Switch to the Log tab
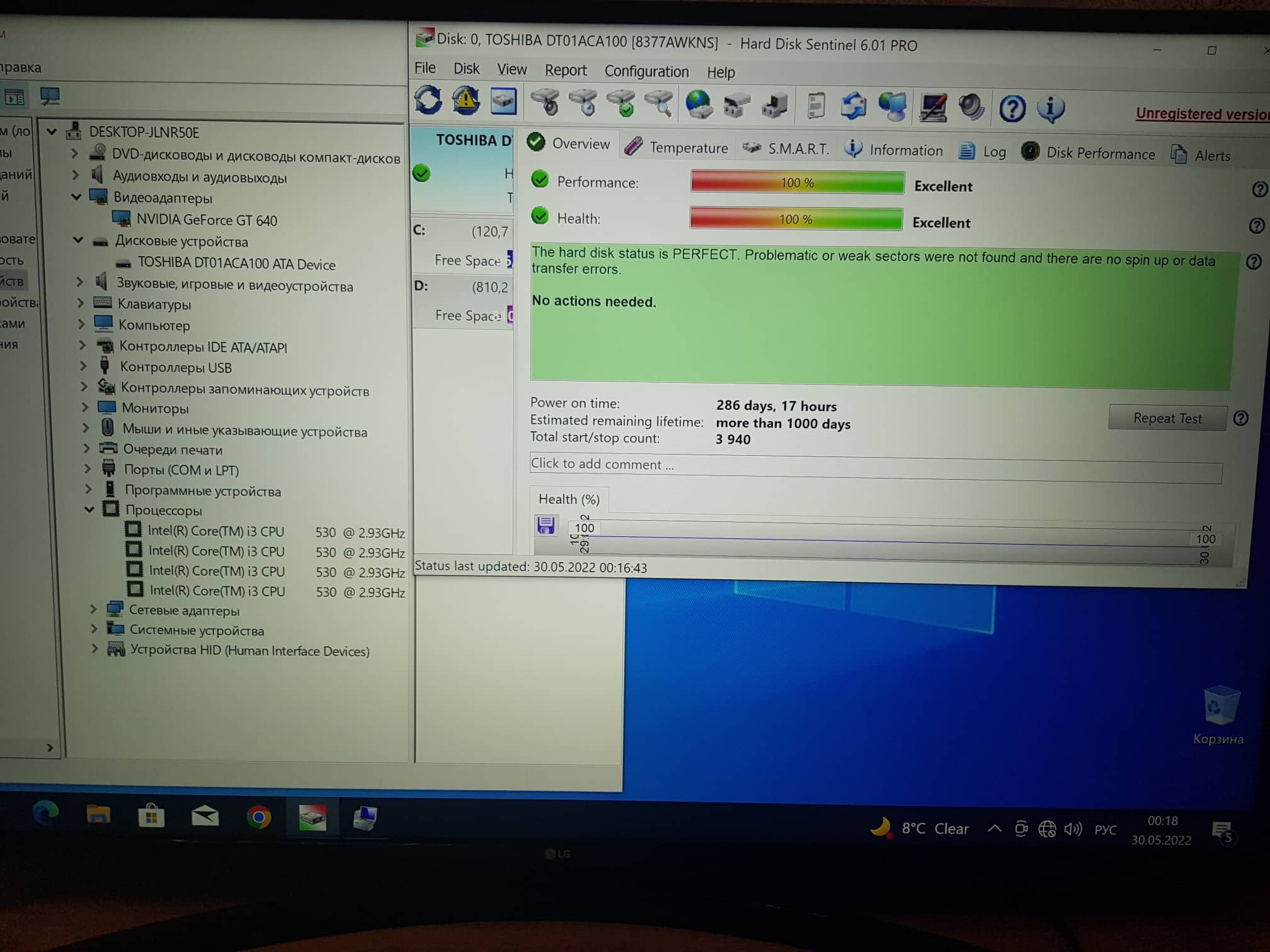 983,152
